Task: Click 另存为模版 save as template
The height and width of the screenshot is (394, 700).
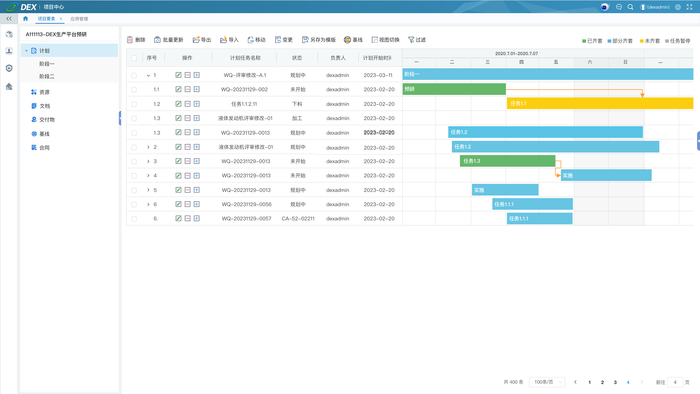Action: (x=319, y=40)
